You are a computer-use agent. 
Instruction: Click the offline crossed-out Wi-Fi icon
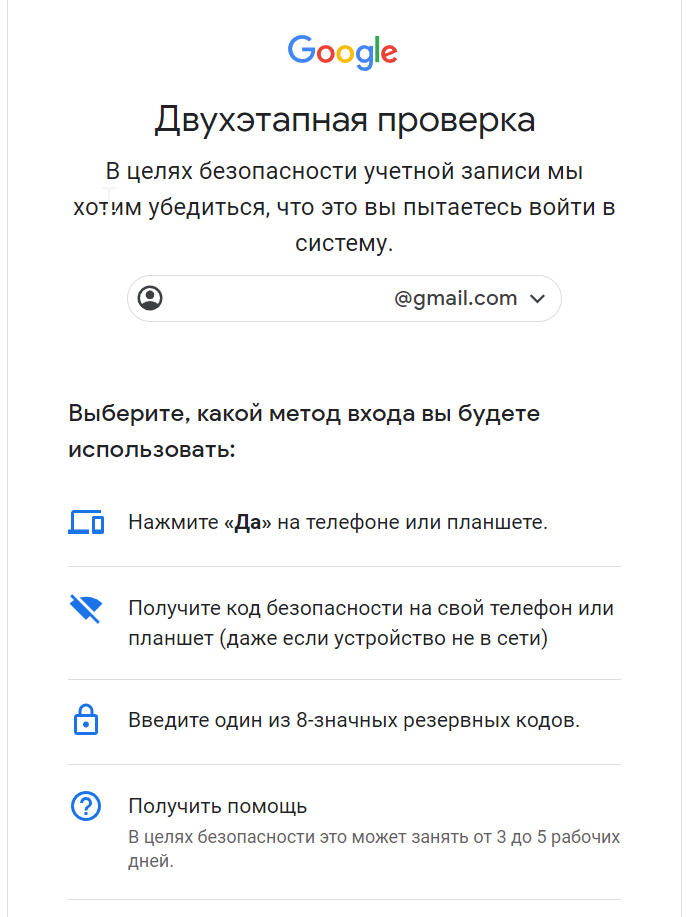tap(86, 608)
